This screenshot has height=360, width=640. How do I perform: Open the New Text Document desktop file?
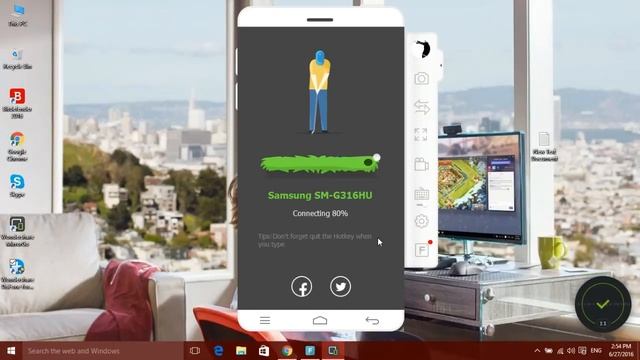pyautogui.click(x=544, y=147)
